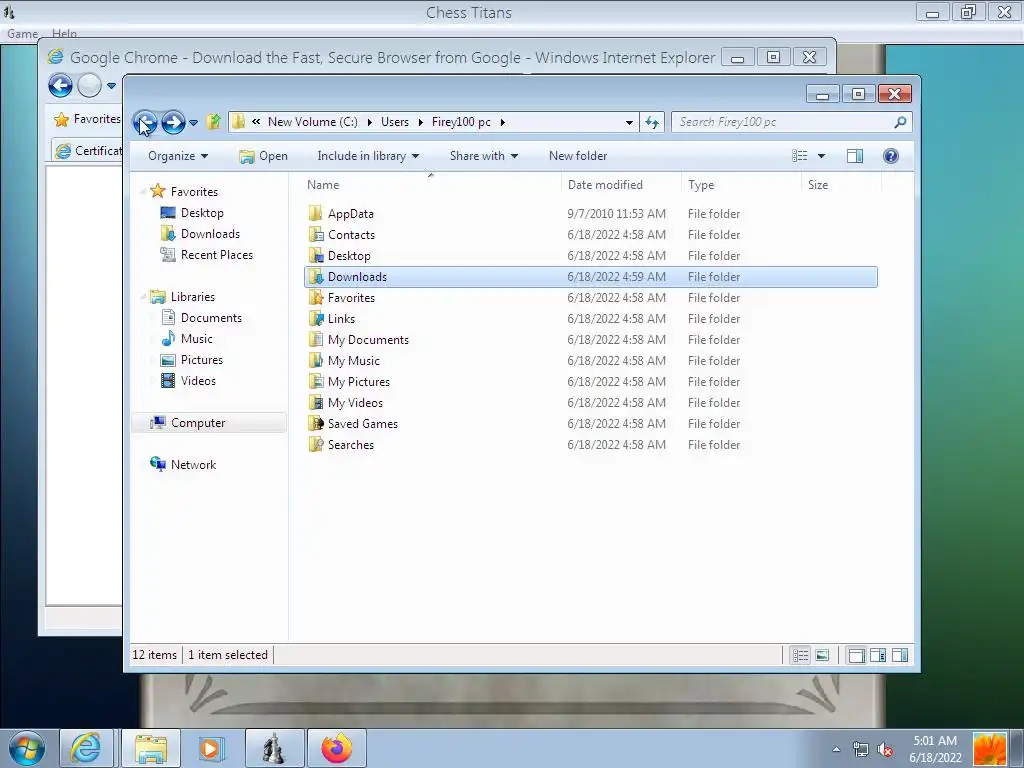Click the muted volume tray icon
Viewport: 1024px width, 768px height.
click(886, 749)
